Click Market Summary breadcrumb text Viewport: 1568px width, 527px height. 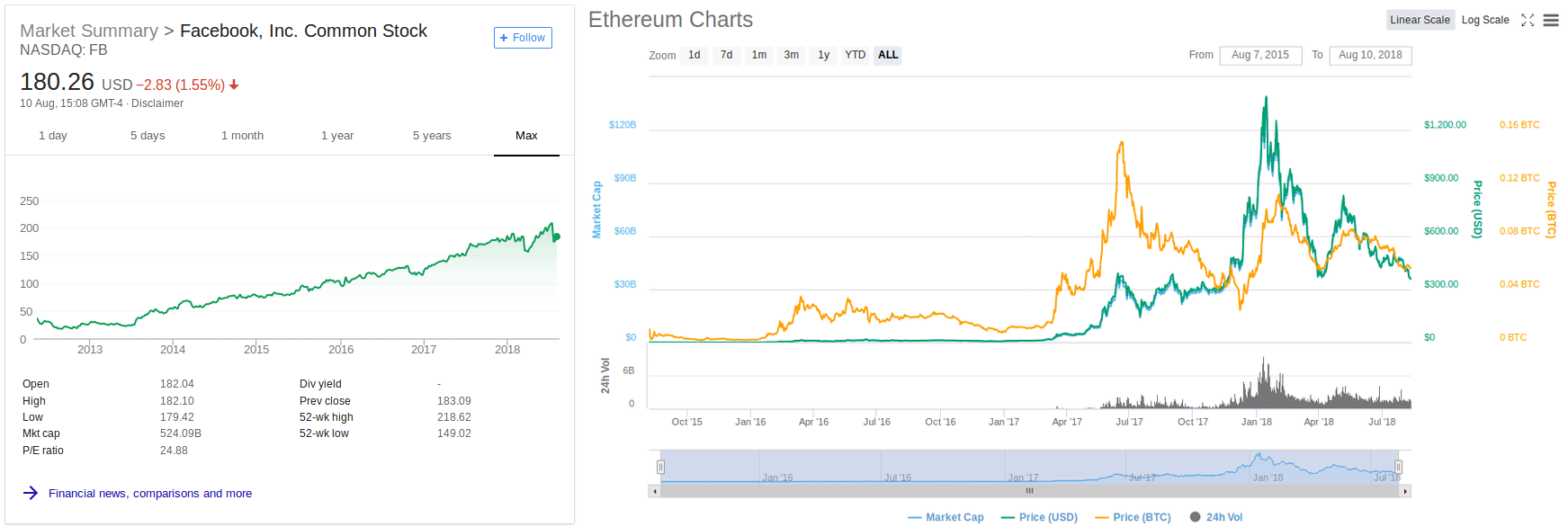click(x=89, y=31)
